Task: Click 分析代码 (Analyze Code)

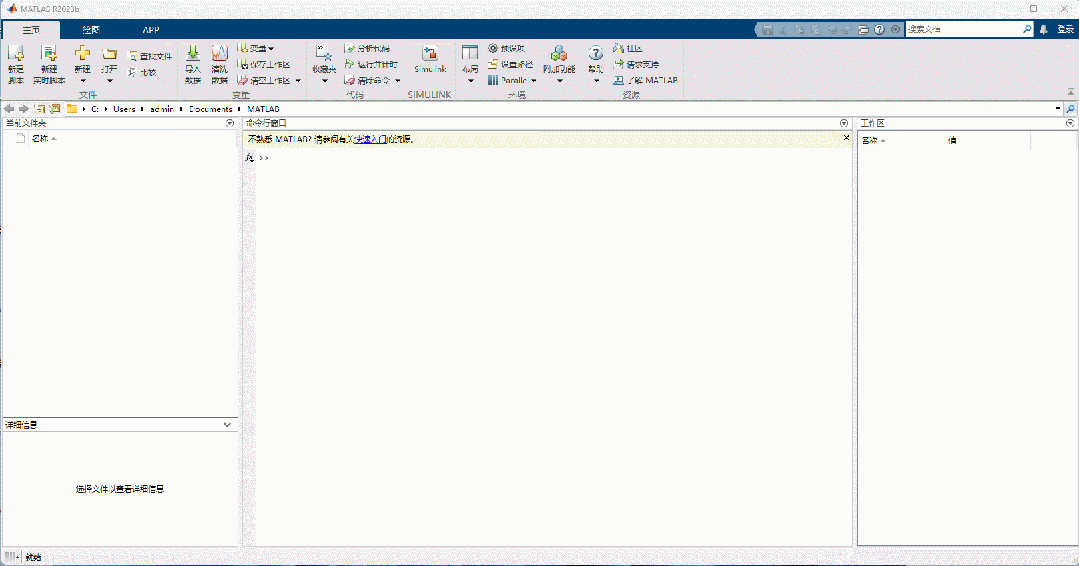Action: point(367,49)
